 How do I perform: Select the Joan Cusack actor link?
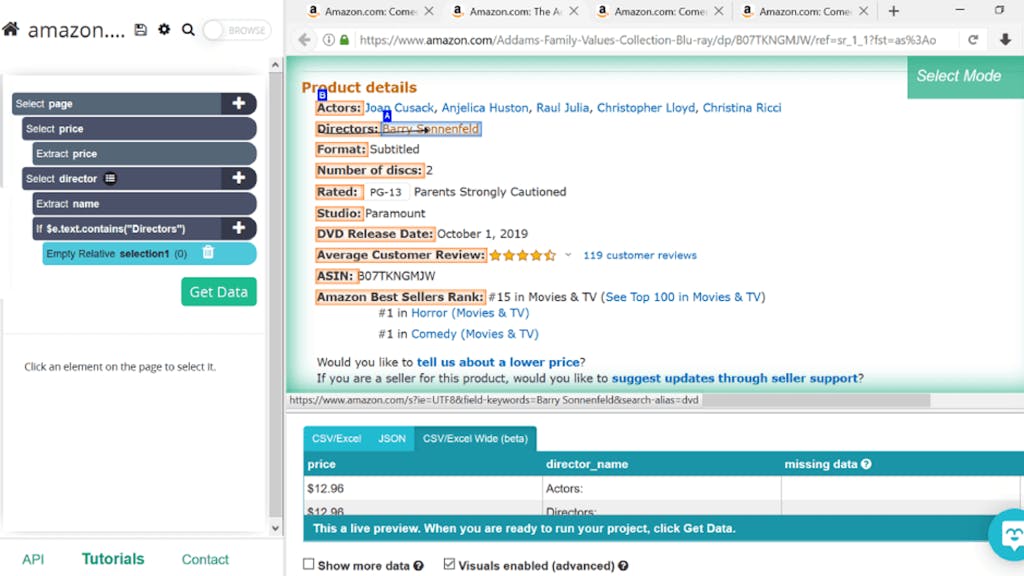tap(399, 108)
